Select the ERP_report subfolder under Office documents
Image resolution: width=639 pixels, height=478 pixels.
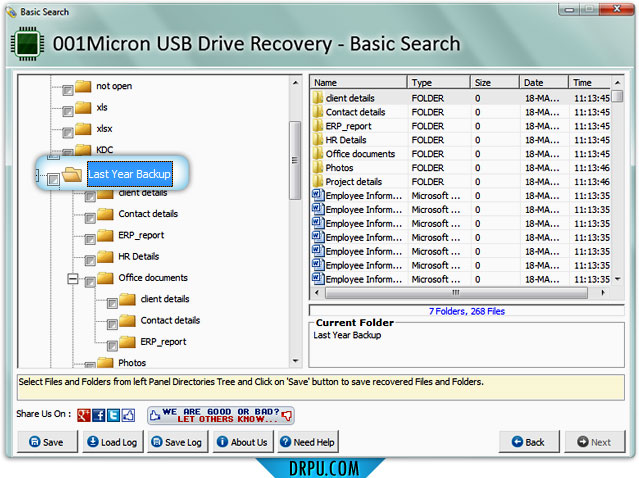click(x=163, y=341)
